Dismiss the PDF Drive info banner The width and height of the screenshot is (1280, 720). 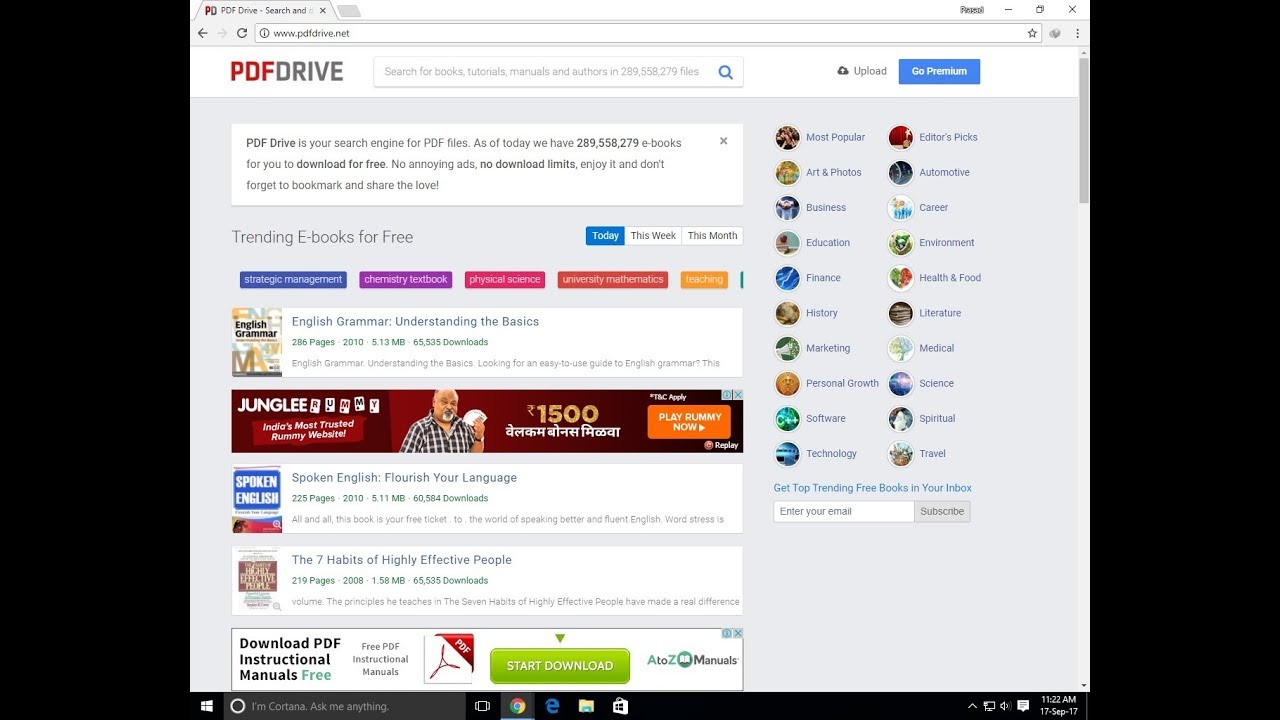tap(723, 141)
